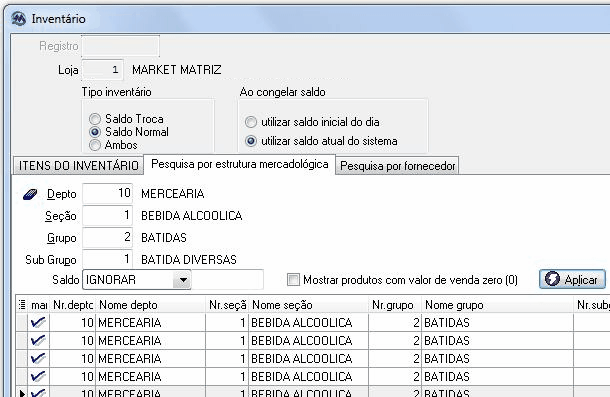Click the Depto number field
This screenshot has width=610, height=397.
click(107, 193)
